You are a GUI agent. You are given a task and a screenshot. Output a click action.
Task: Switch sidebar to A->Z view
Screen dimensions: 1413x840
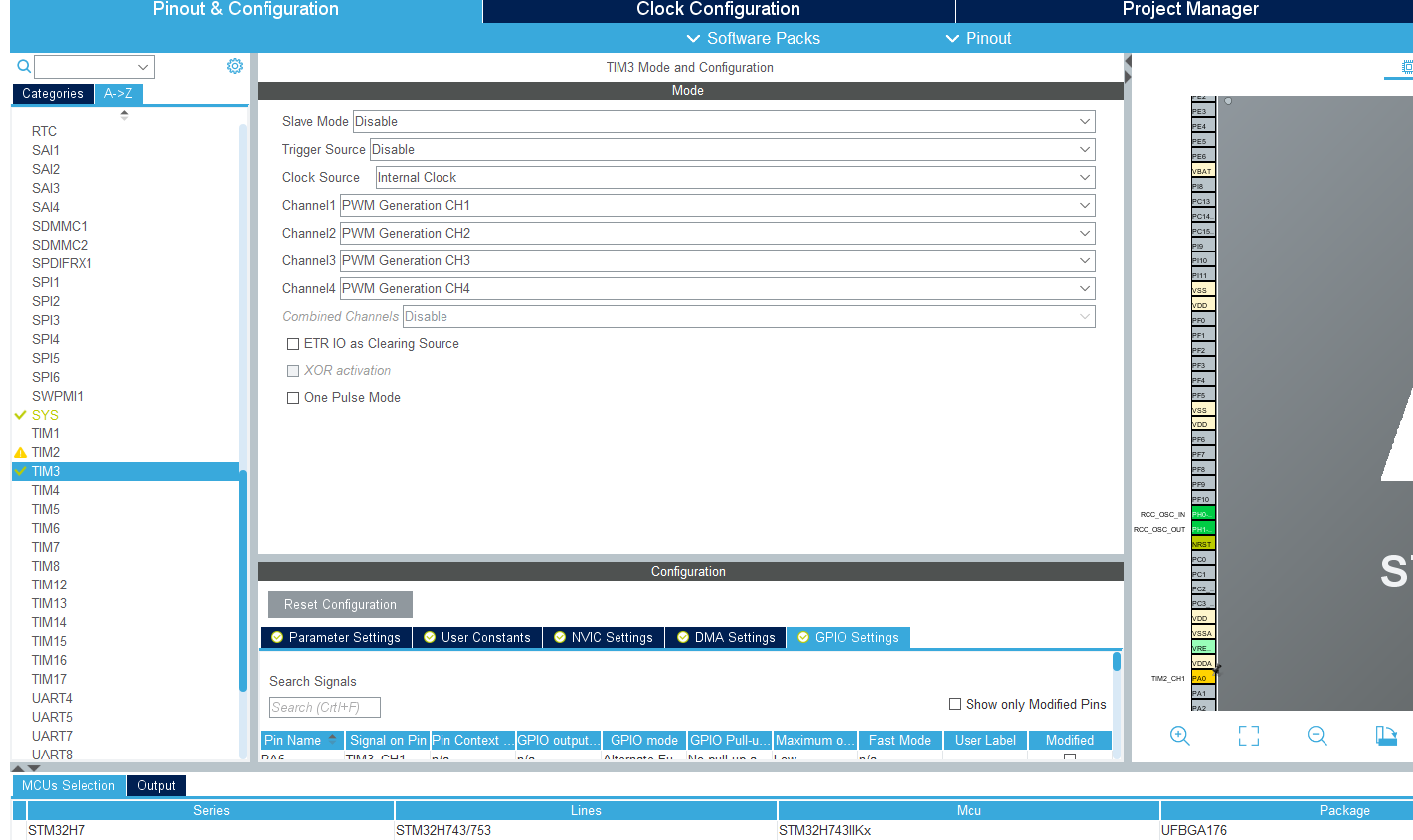coord(118,93)
